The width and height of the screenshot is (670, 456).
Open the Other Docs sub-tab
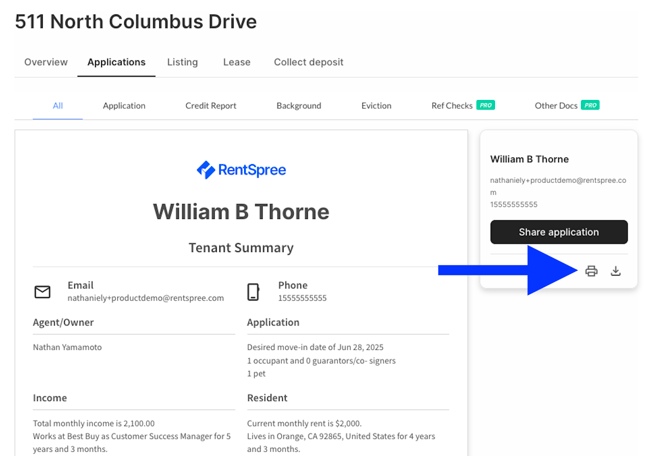click(556, 106)
